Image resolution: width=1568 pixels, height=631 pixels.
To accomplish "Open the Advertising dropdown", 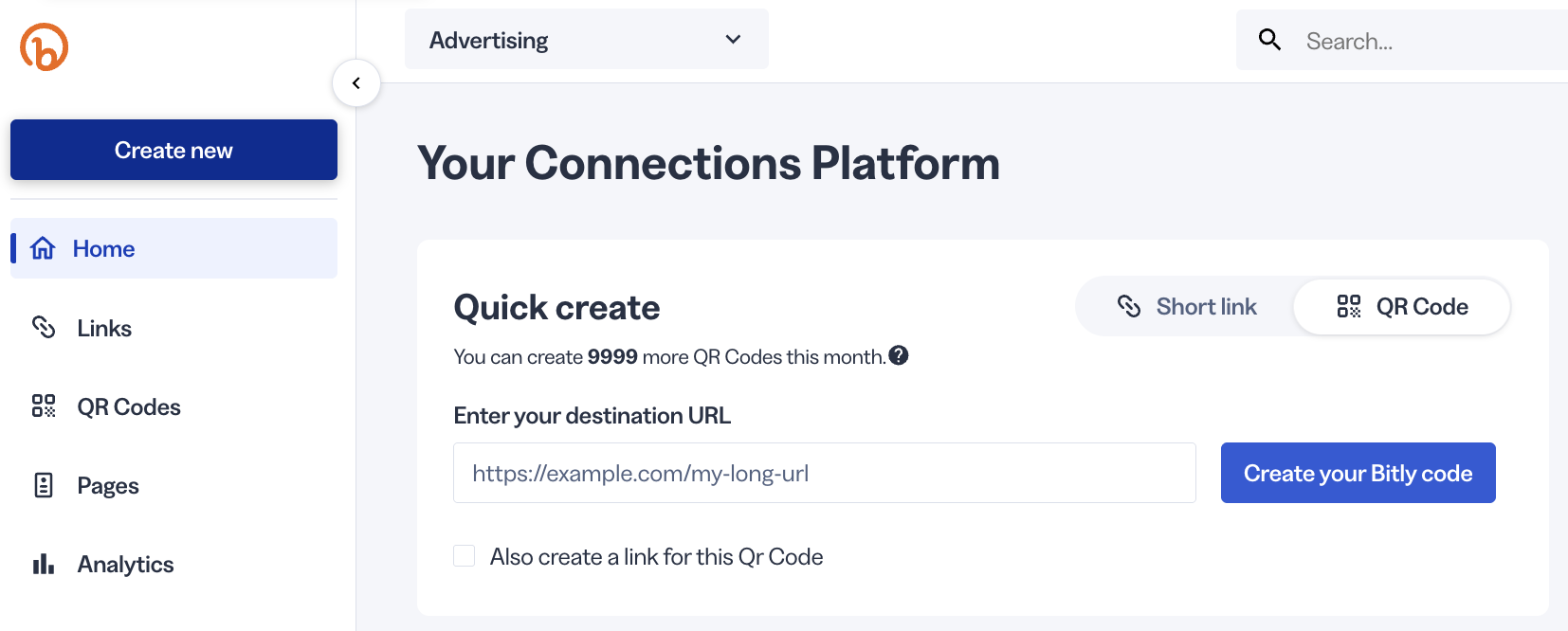I will pyautogui.click(x=586, y=40).
